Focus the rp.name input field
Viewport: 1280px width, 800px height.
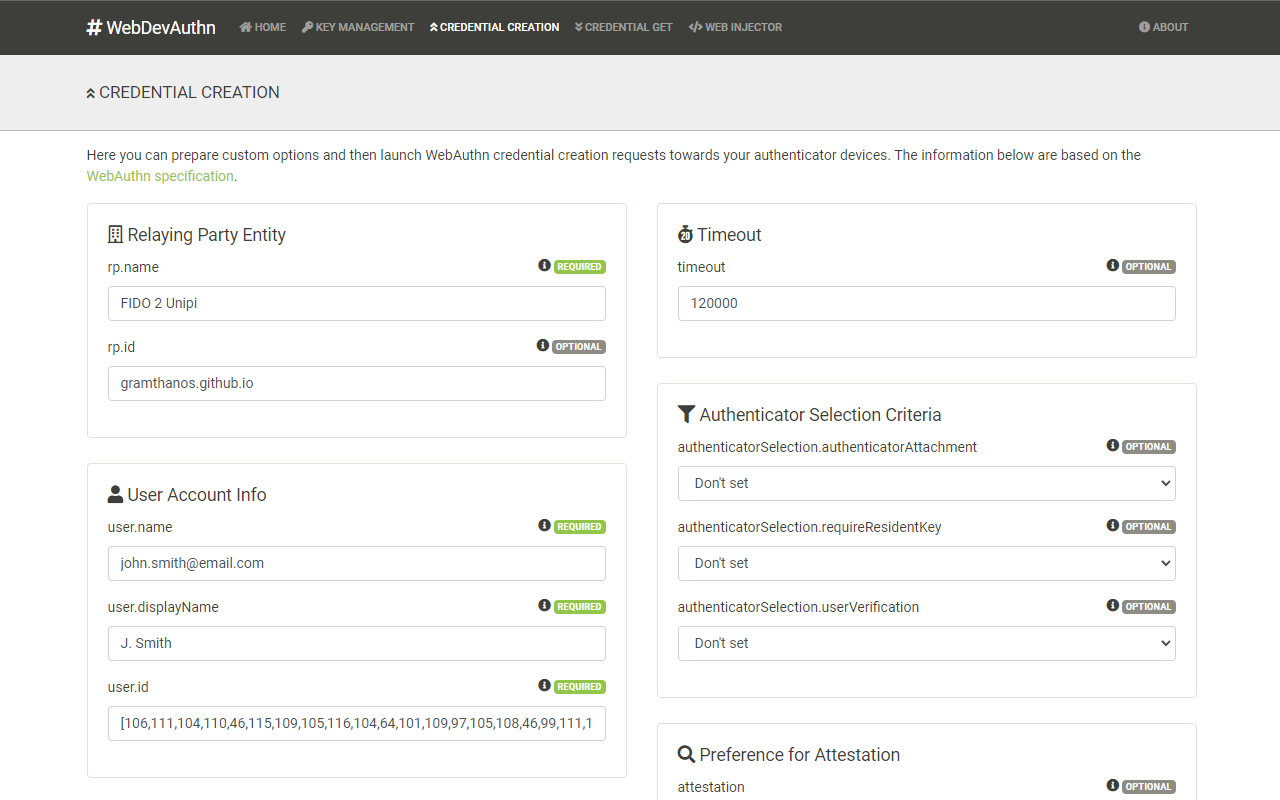pos(357,303)
